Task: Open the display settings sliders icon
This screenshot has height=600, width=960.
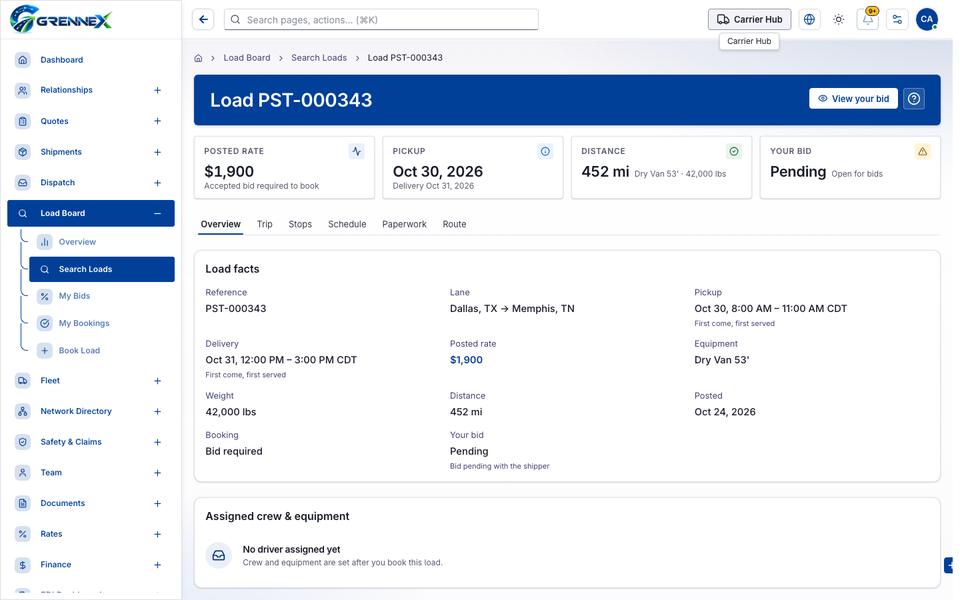Action: [898, 20]
